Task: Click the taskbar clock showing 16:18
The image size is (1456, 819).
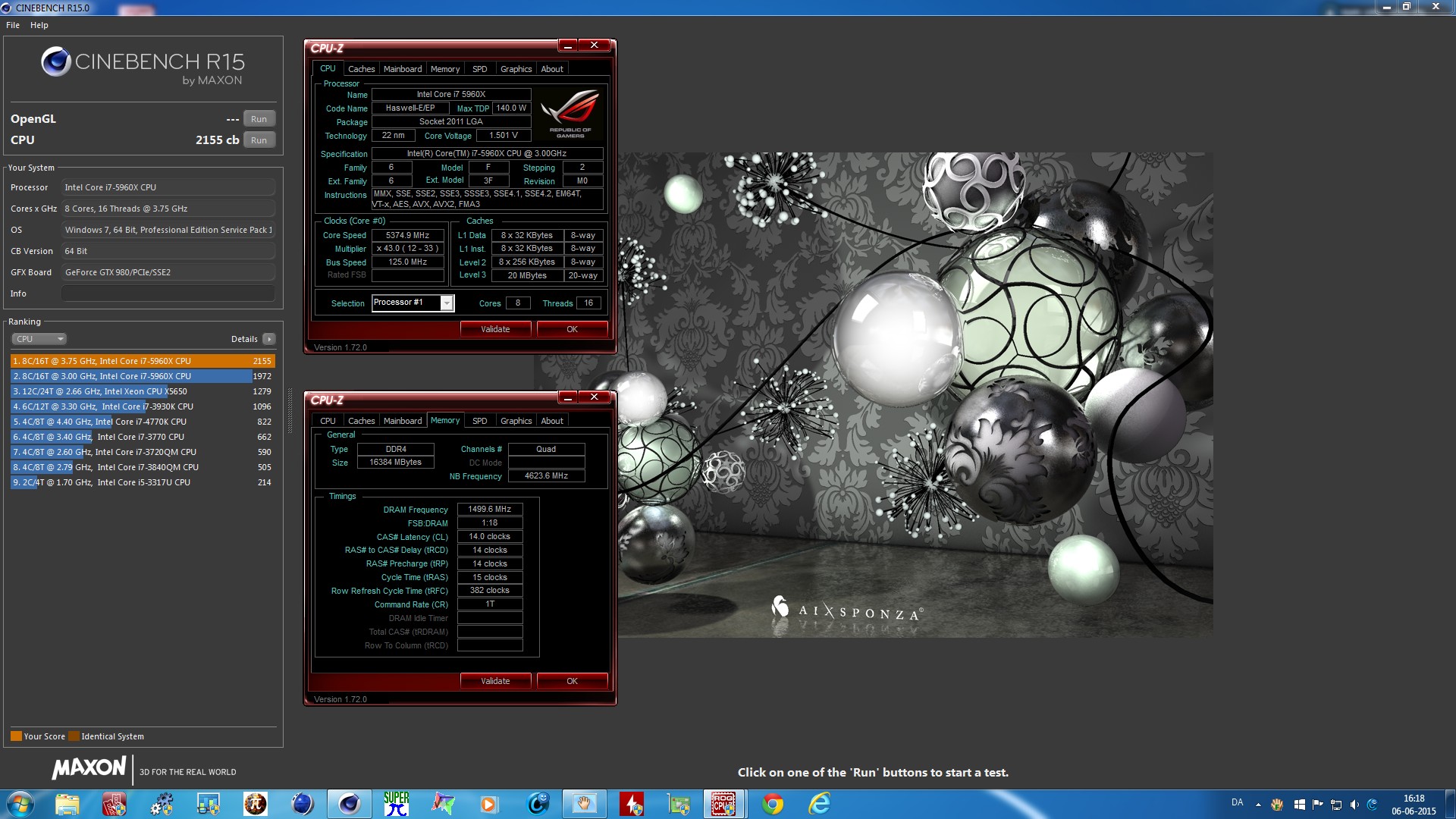Action: [x=1414, y=805]
